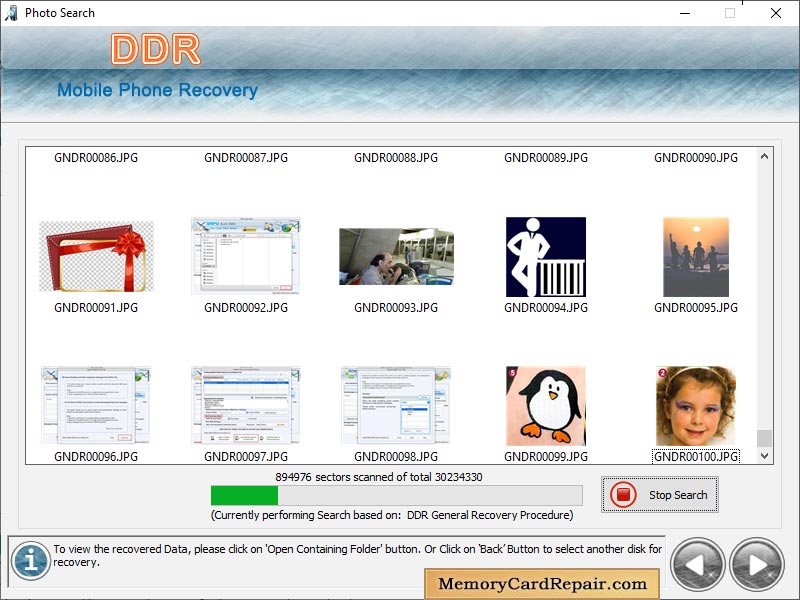
Task: Click the GNDR00099.JPG file name label
Action: click(546, 457)
